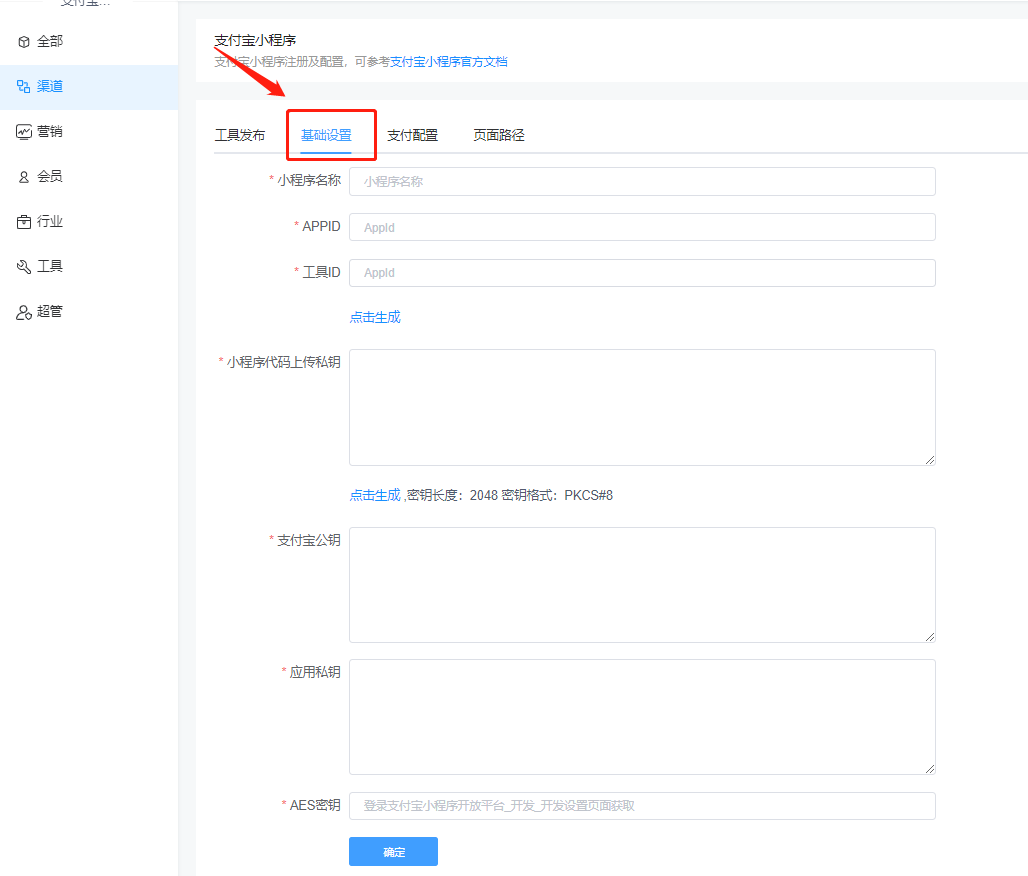Click the 小程序代码上传私钥 text area
Image resolution: width=1028 pixels, height=876 pixels.
642,408
